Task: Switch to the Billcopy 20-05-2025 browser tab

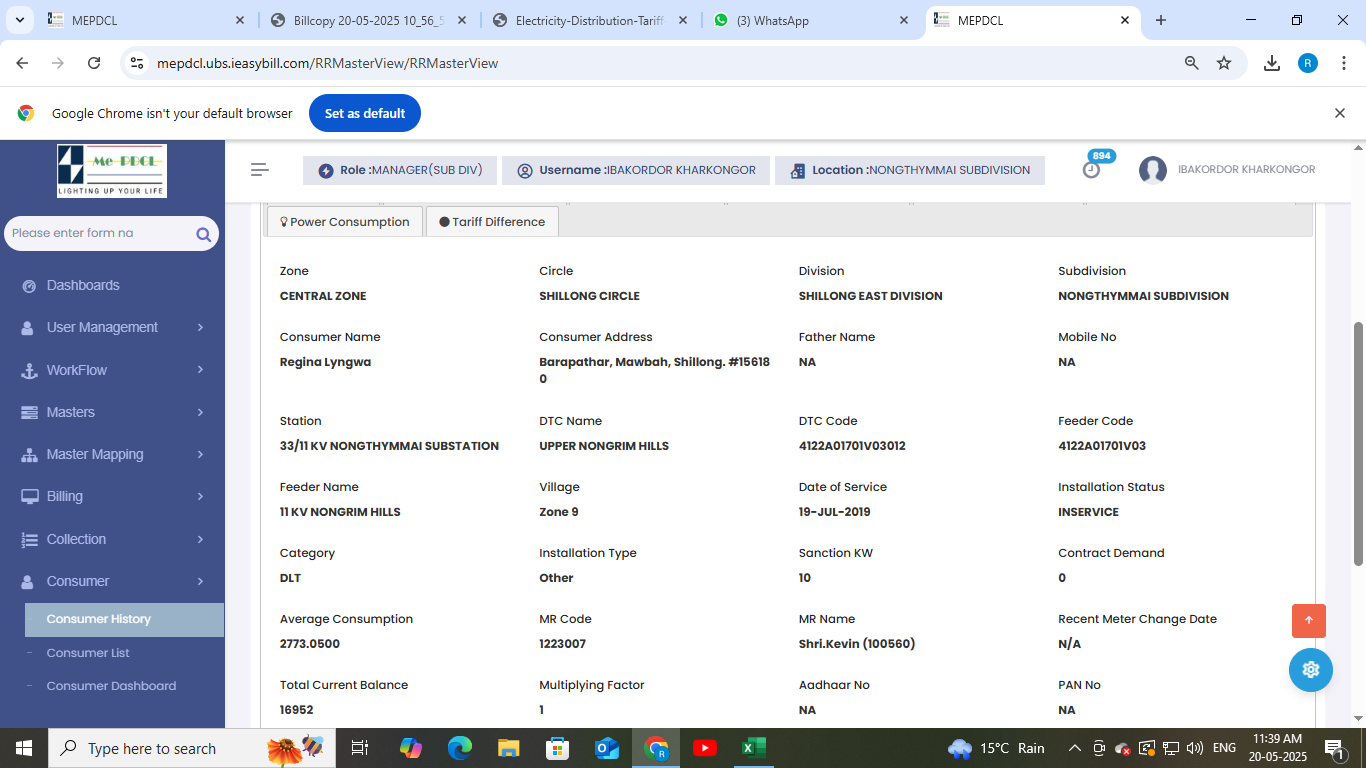Action: [x=369, y=20]
